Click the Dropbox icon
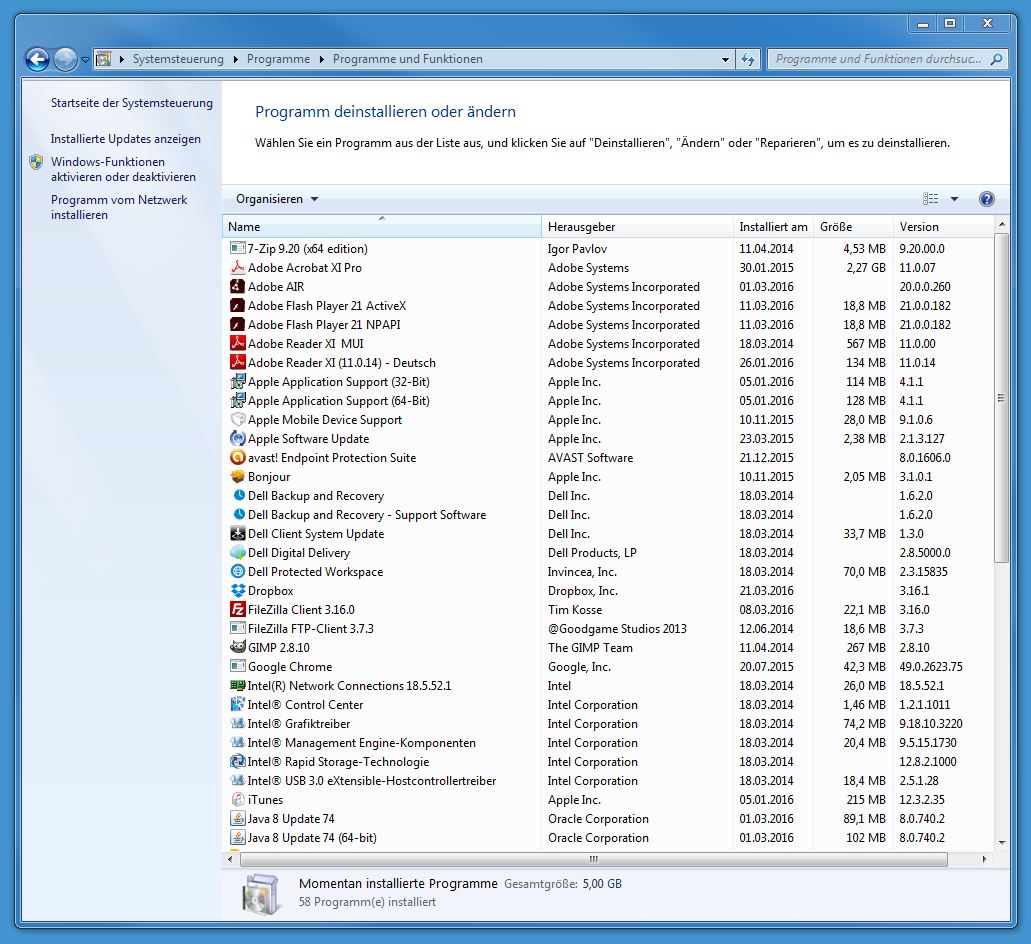1031x944 pixels. point(237,591)
